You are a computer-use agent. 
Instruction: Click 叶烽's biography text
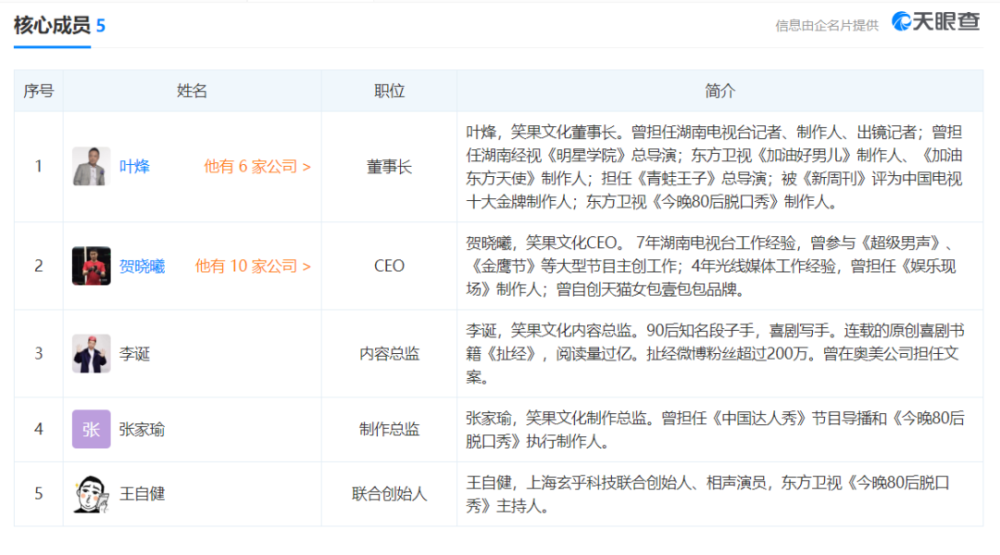(x=714, y=167)
